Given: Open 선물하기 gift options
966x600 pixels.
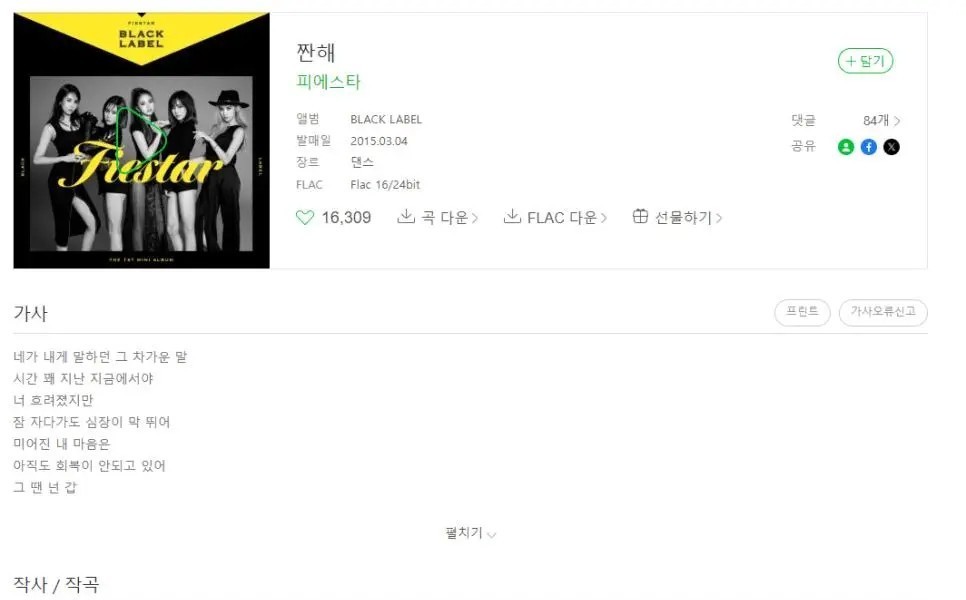Looking at the screenshot, I should pos(688,217).
